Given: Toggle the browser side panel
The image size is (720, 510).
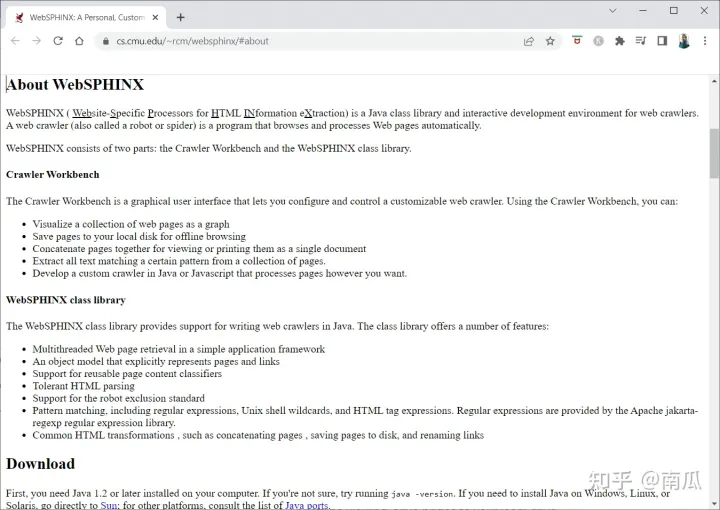Looking at the screenshot, I should [x=662, y=41].
